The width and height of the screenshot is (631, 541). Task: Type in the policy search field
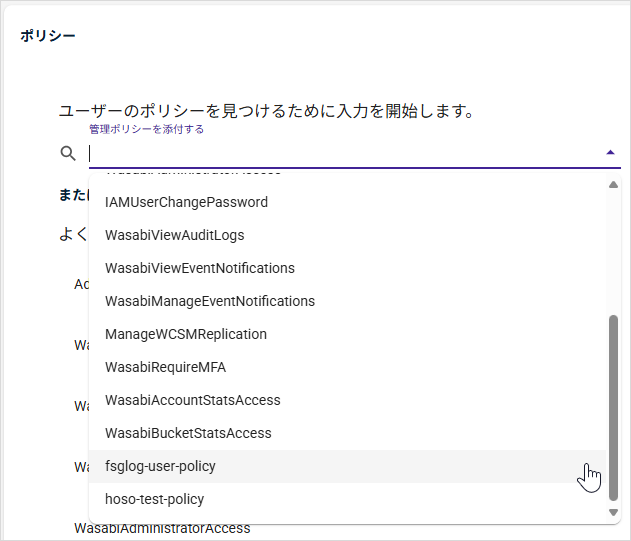[340, 154]
